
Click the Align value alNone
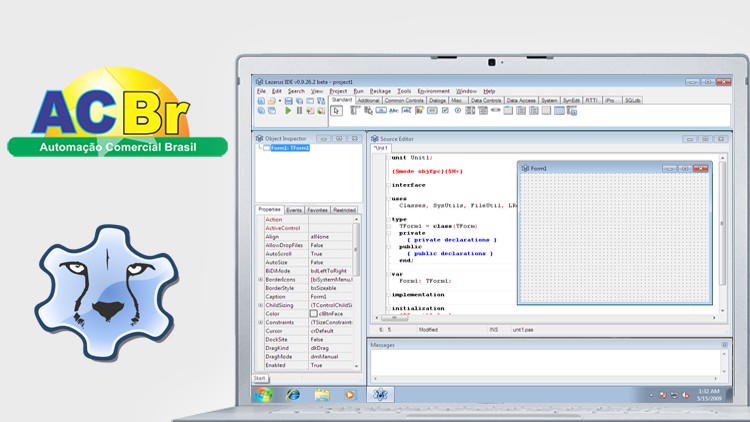click(320, 237)
